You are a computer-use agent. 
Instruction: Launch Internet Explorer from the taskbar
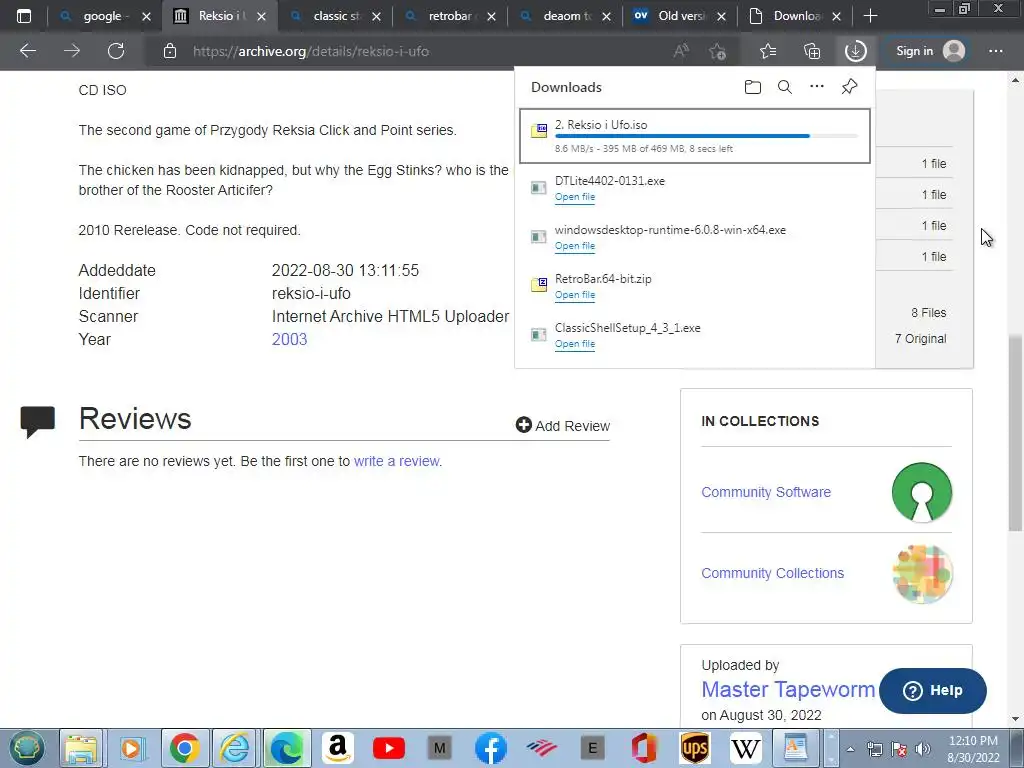(x=234, y=748)
